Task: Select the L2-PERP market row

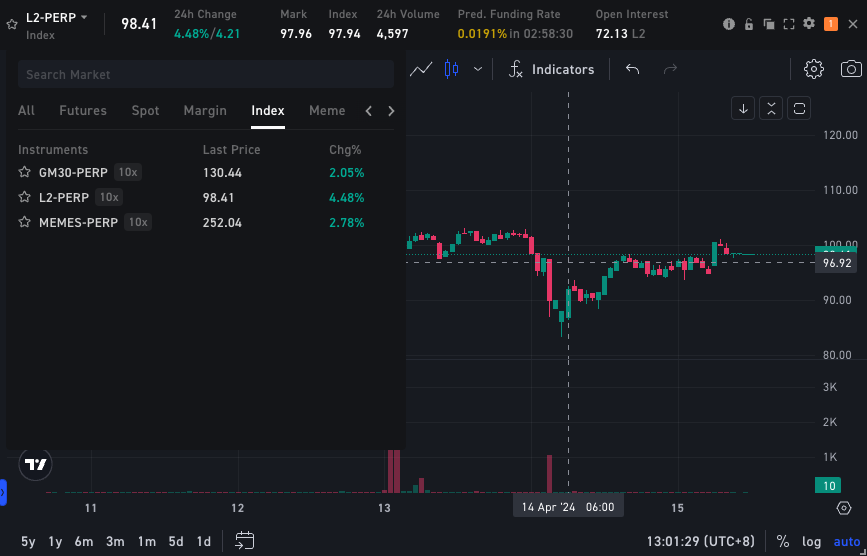Action: (x=206, y=197)
